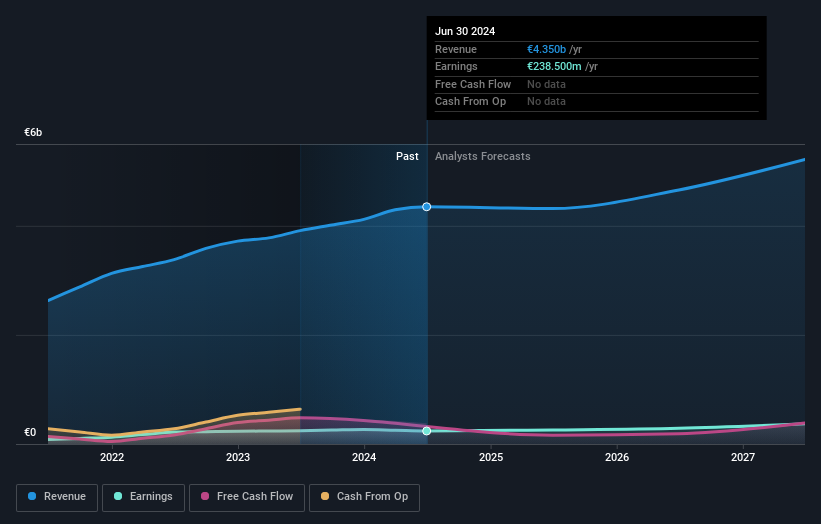
Task: Click the tooltip Cash From Op row label
Action: pyautogui.click(x=470, y=102)
